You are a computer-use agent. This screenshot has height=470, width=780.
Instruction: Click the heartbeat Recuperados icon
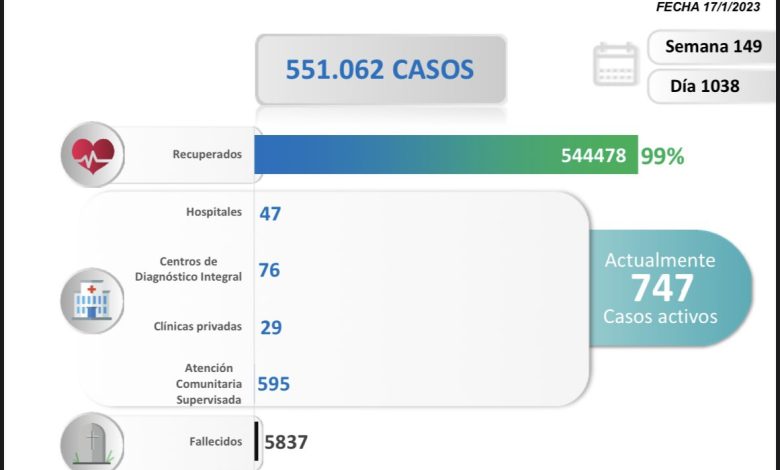click(93, 156)
